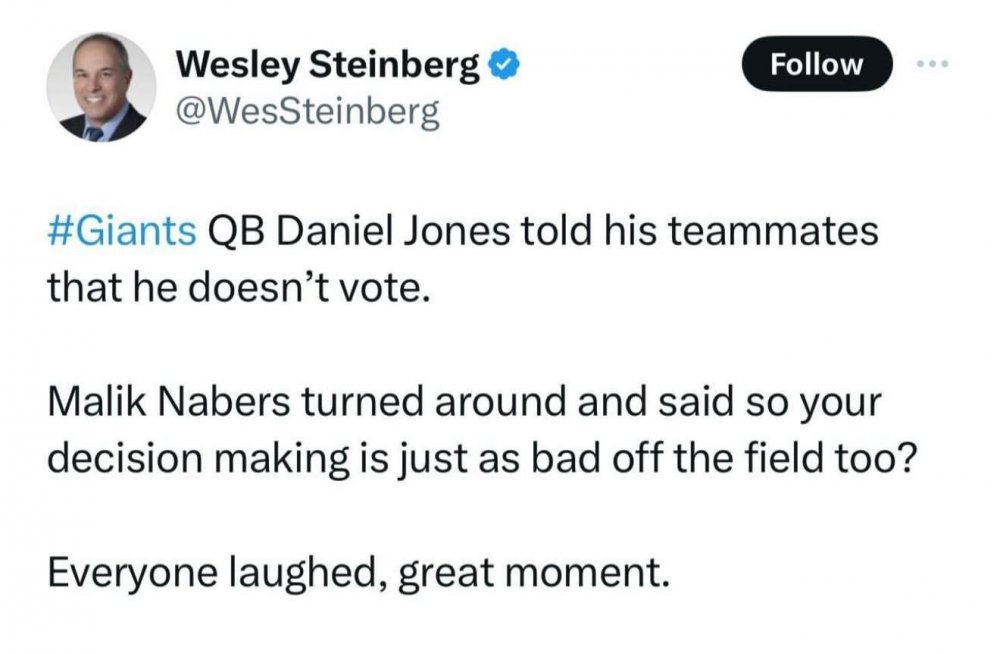Screen dimensions: 1000x654
Task: Click the word "teammates" in the tweet
Action: 770,232
